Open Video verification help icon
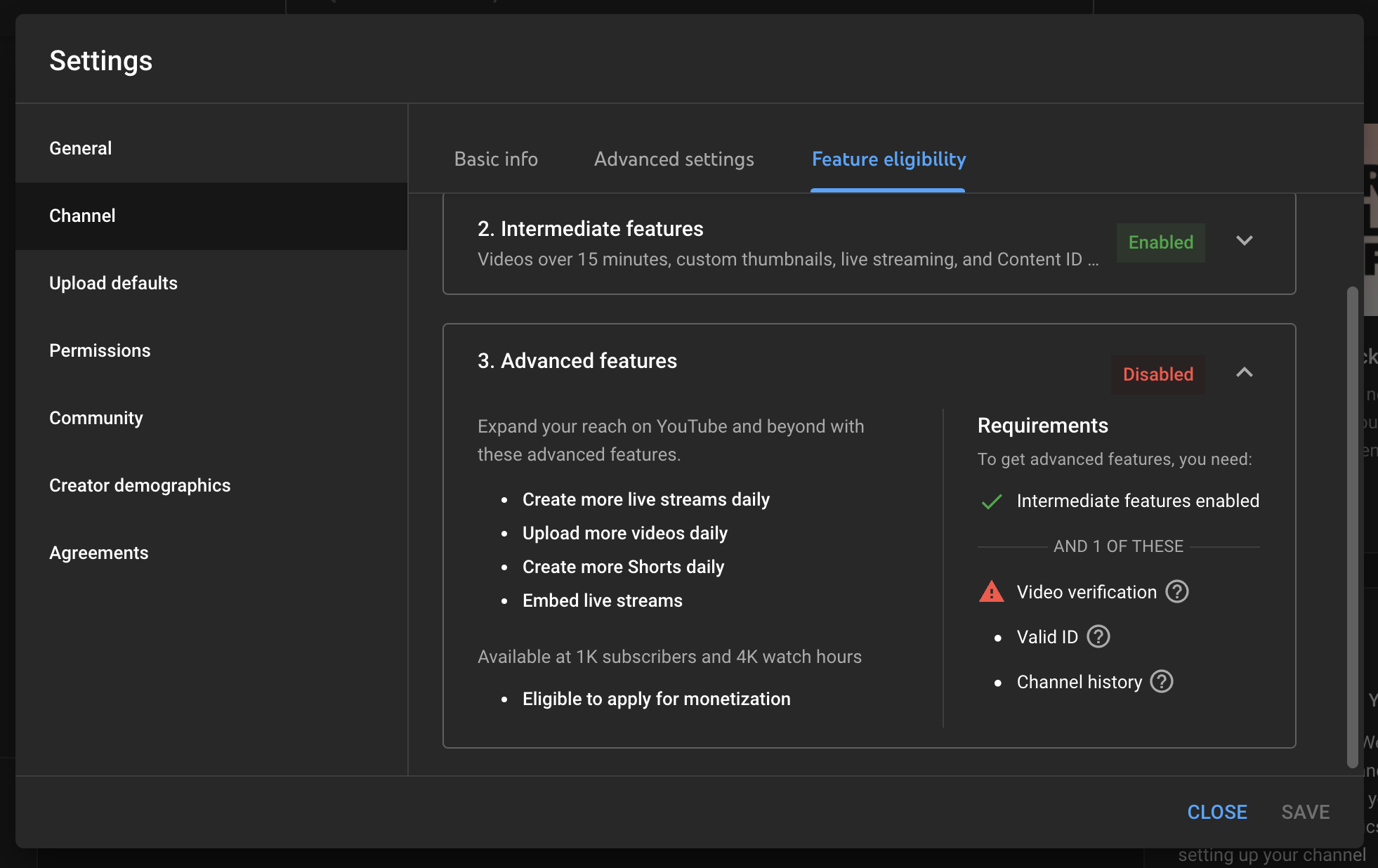This screenshot has height=868, width=1378. click(1177, 592)
